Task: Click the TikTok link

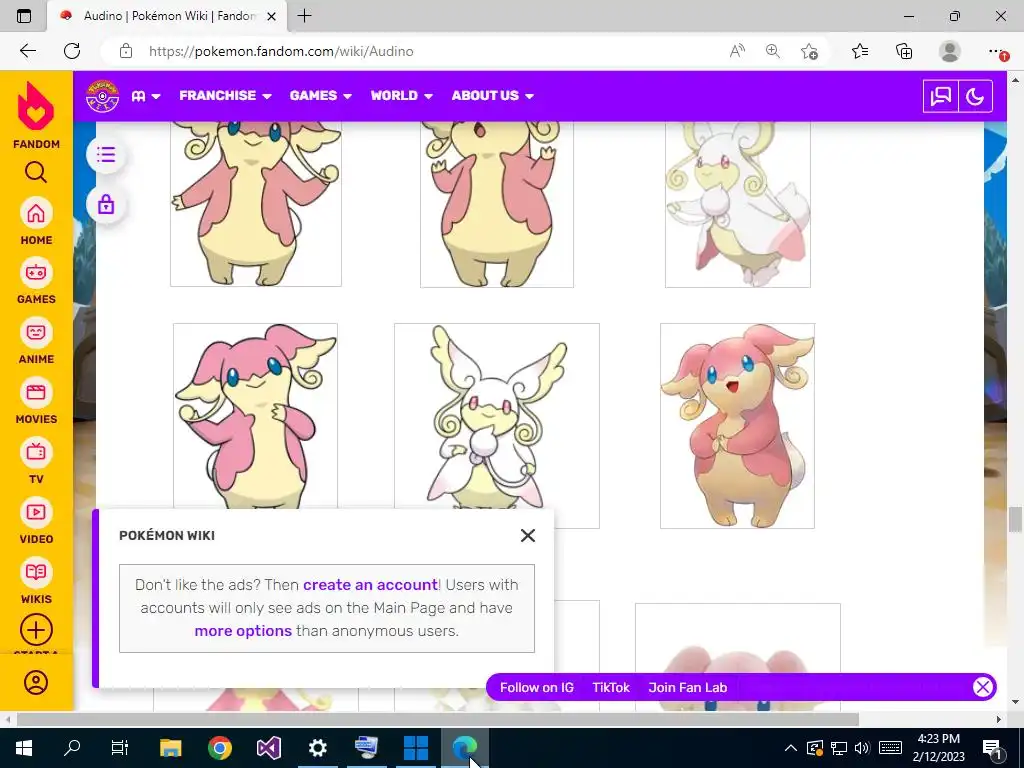Action: (x=611, y=687)
